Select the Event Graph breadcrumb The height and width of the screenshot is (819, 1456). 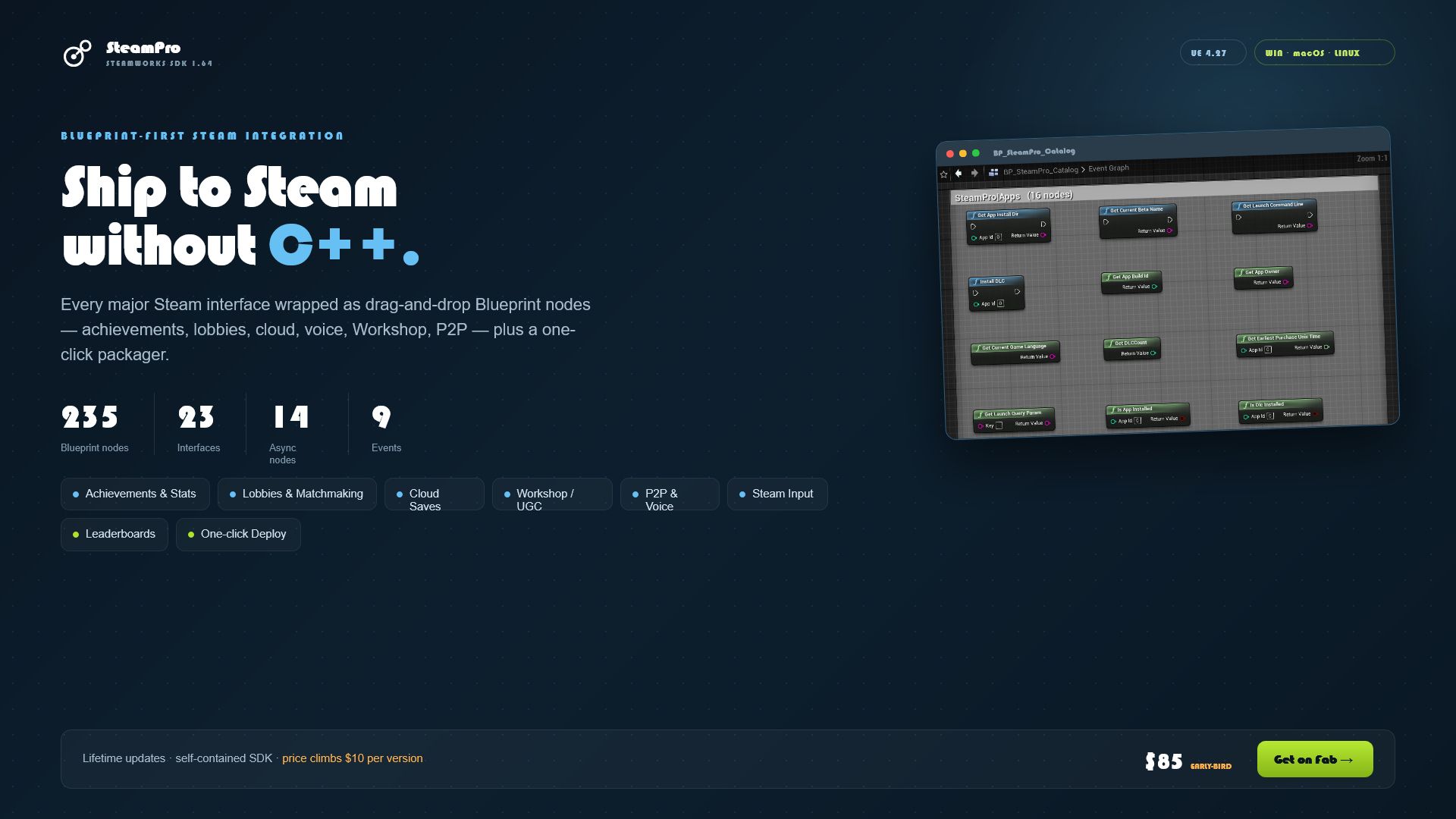(x=1109, y=168)
